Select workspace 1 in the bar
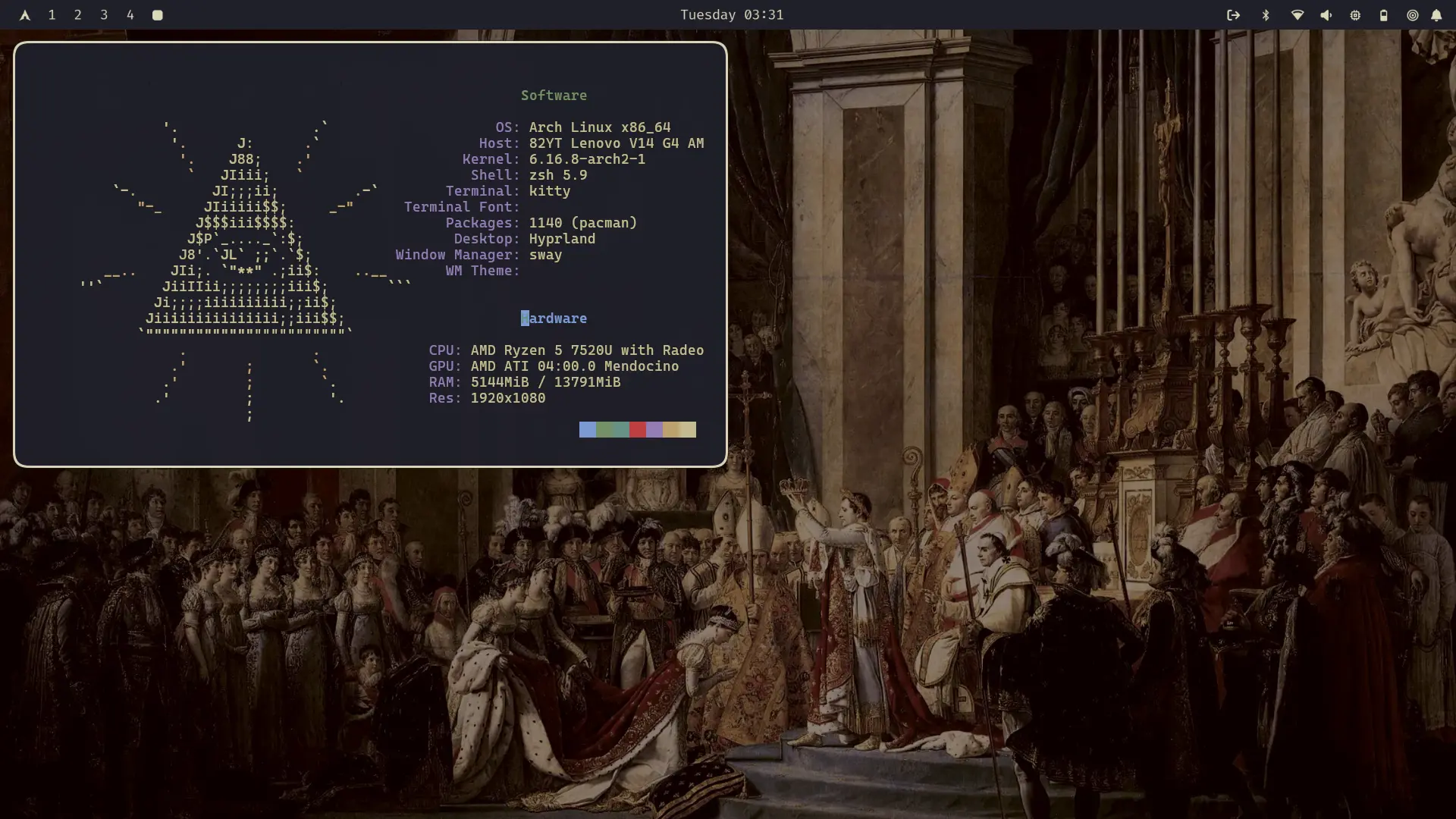This screenshot has height=819, width=1456. (52, 14)
